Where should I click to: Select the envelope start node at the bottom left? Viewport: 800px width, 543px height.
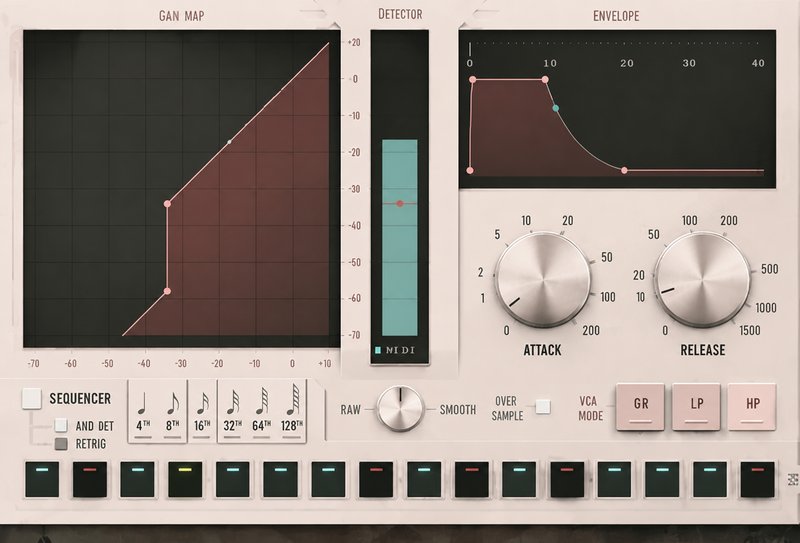pyautogui.click(x=470, y=170)
